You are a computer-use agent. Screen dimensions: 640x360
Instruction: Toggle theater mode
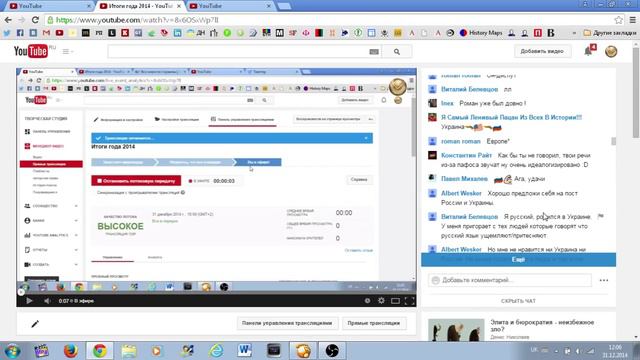[x=395, y=301]
